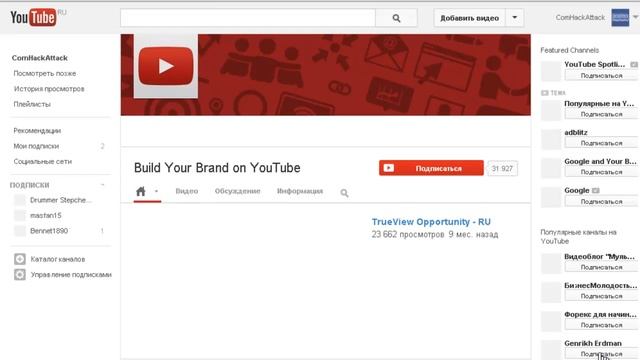The image size is (640, 360).
Task: Click the adblitz channel thumbnail
Action: (551, 139)
